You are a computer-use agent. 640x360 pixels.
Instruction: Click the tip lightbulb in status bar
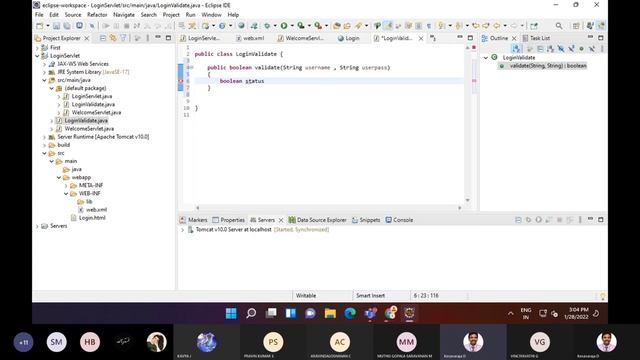(602, 296)
